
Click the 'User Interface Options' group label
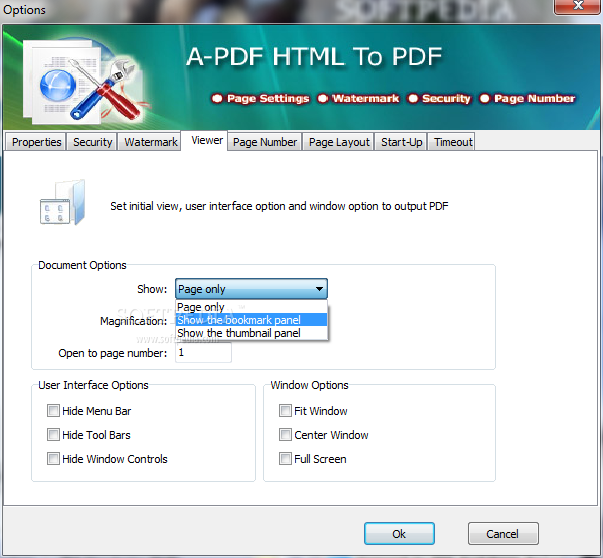(x=93, y=385)
